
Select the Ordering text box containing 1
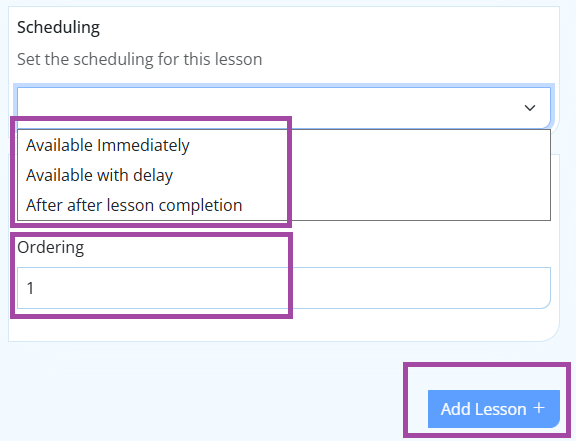click(284, 288)
